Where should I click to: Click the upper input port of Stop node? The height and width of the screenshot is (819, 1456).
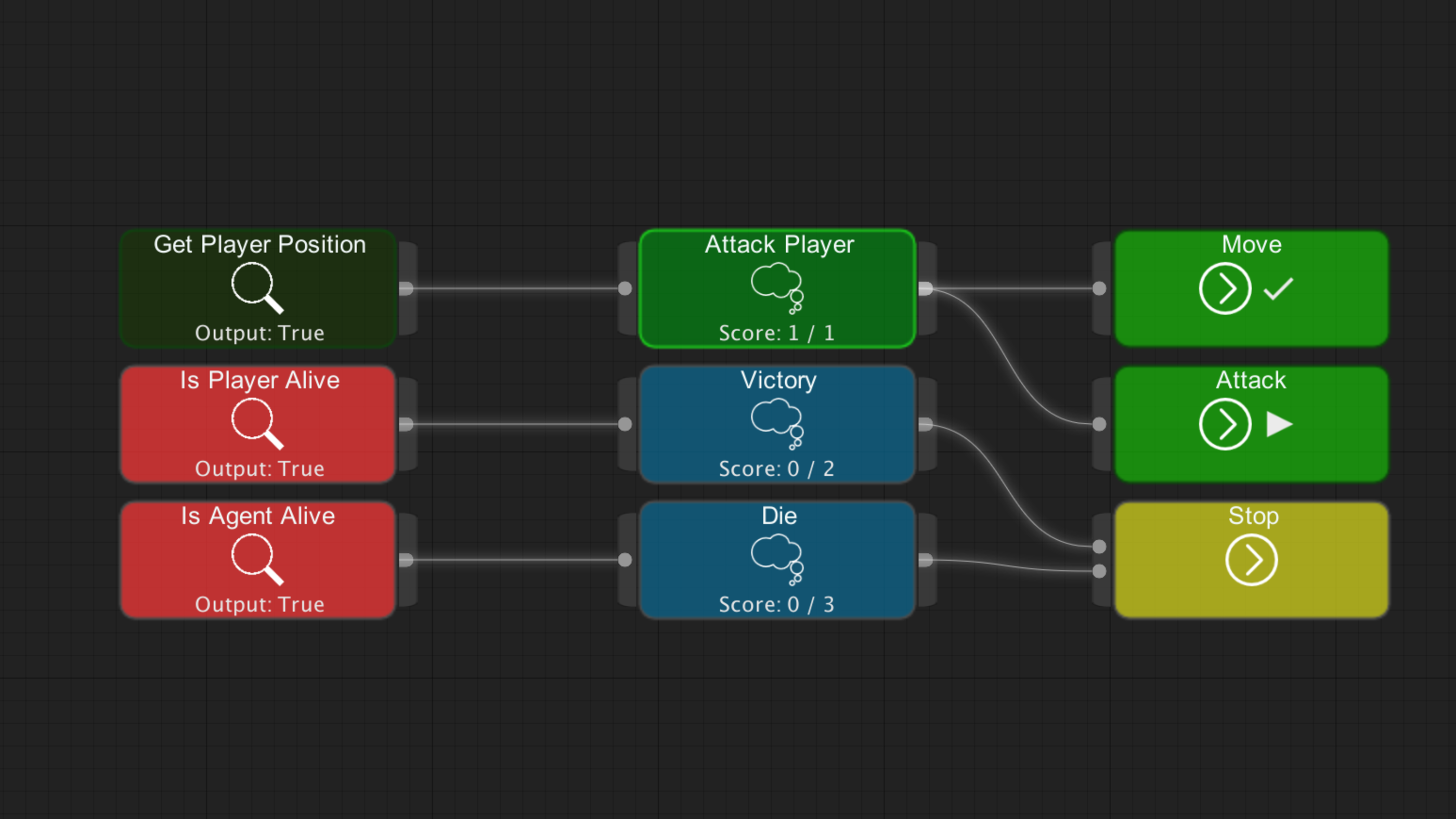1099,546
